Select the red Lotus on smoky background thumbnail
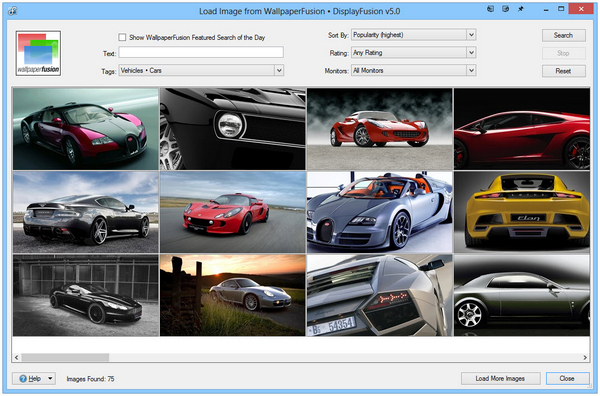The image size is (600, 396). coord(380,129)
